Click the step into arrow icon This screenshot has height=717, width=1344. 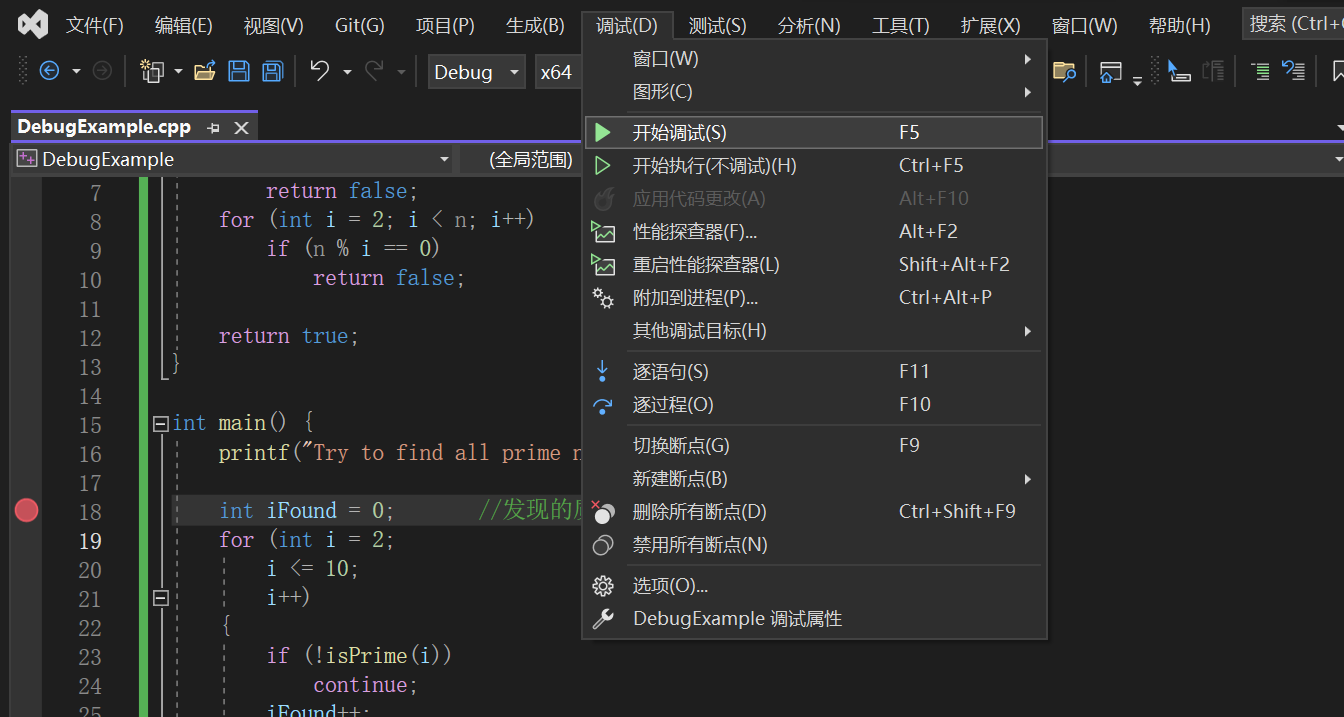click(x=602, y=371)
